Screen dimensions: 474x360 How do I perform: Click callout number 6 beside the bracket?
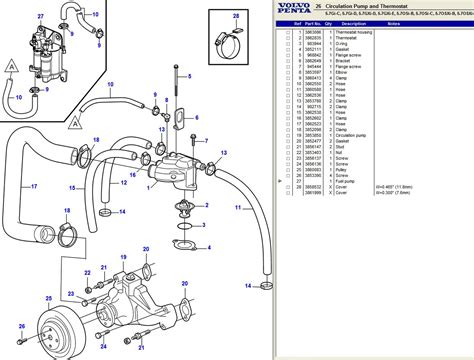(x=197, y=117)
